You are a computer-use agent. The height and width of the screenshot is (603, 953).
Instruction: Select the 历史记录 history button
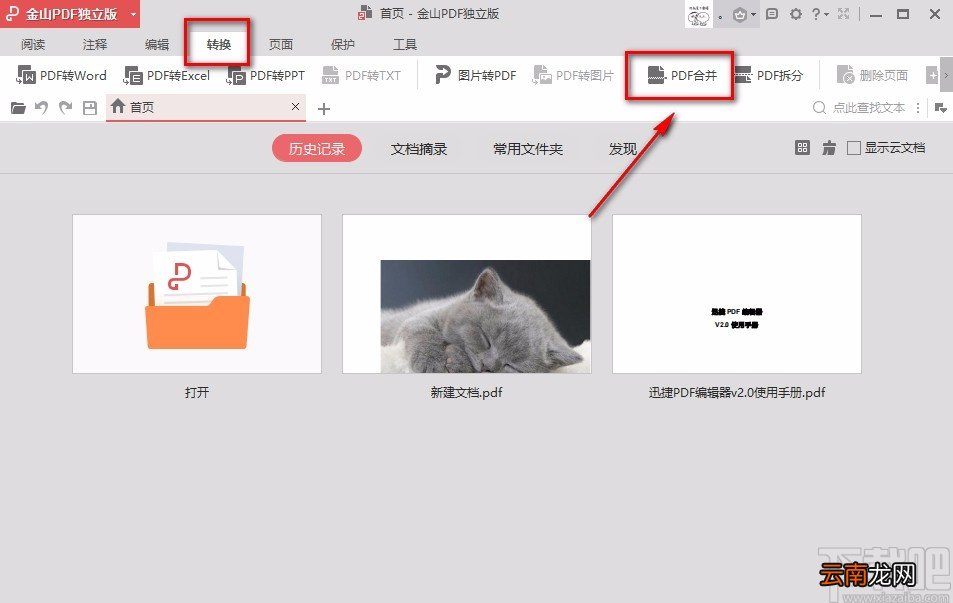(x=317, y=149)
